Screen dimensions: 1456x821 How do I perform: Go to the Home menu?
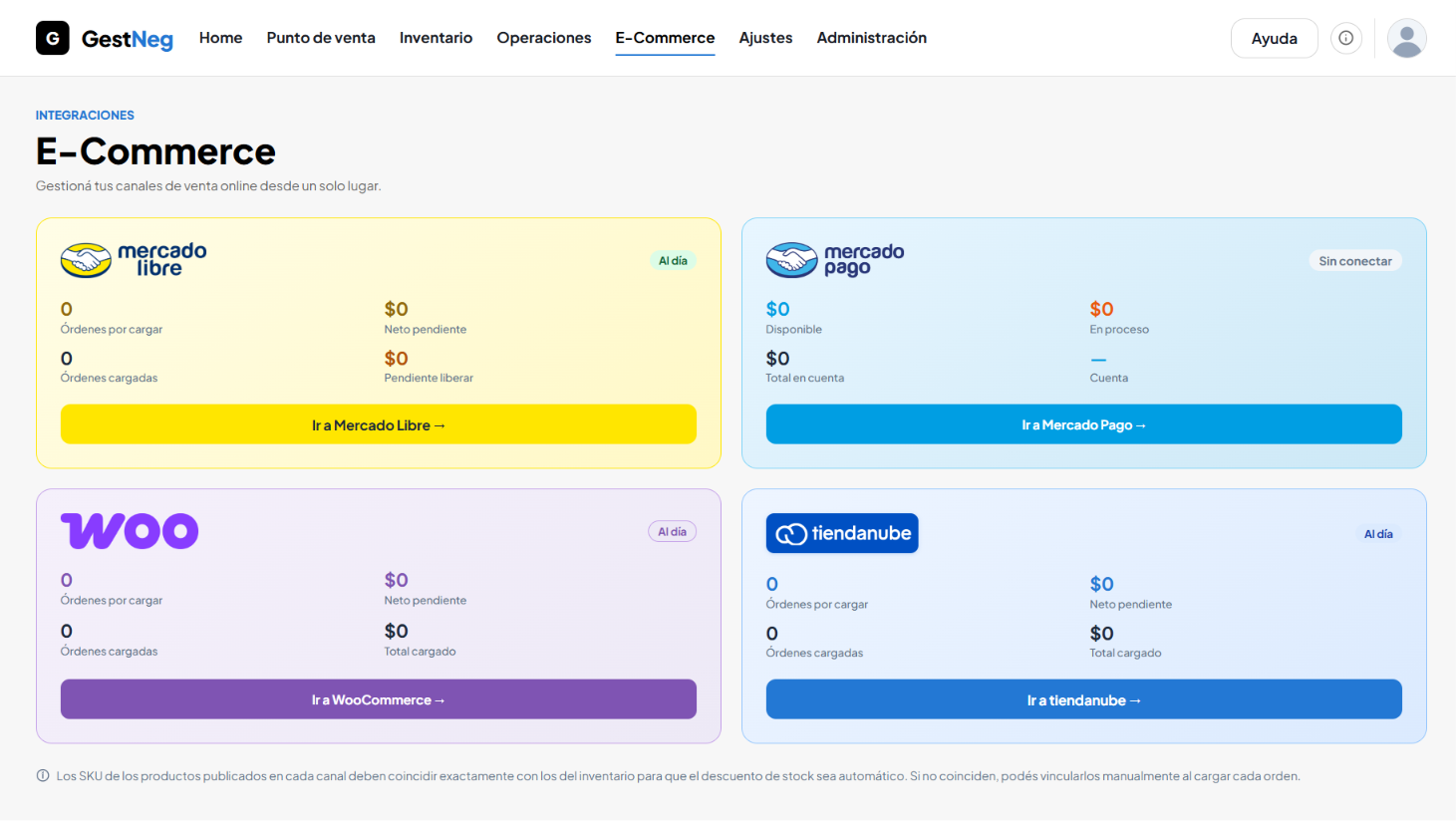tap(220, 38)
